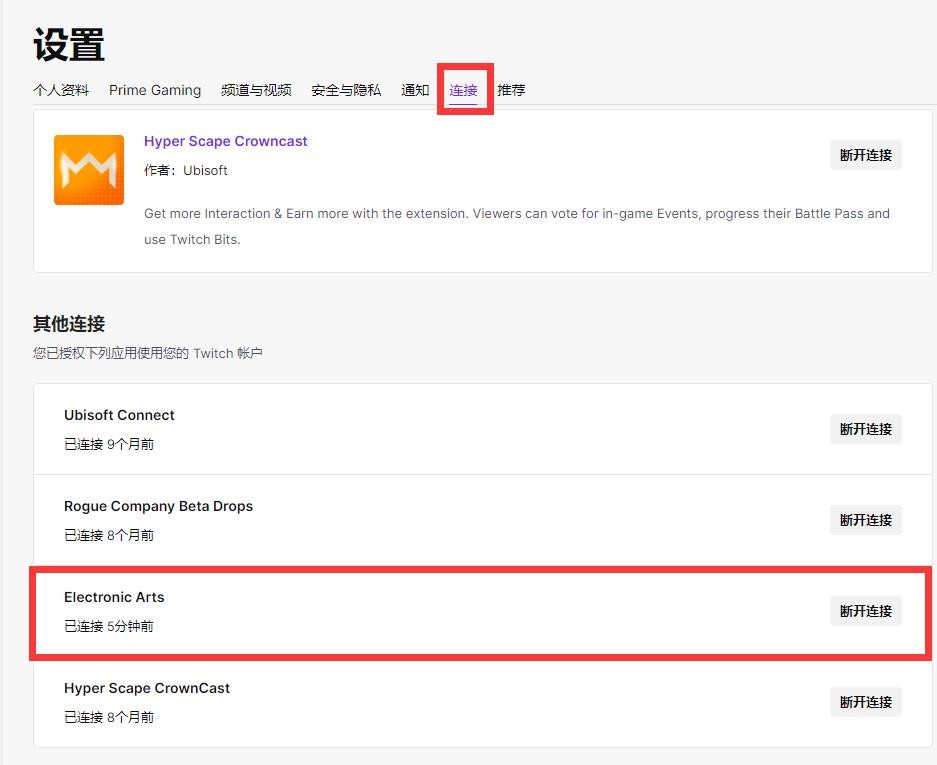Viewport: 937px width, 765px height.
Task: Switch to the Prime Gaming tab
Action: (x=155, y=90)
